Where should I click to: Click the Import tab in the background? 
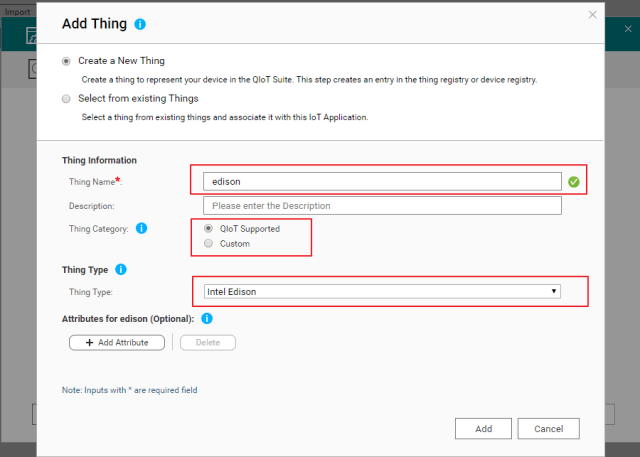pos(17,4)
